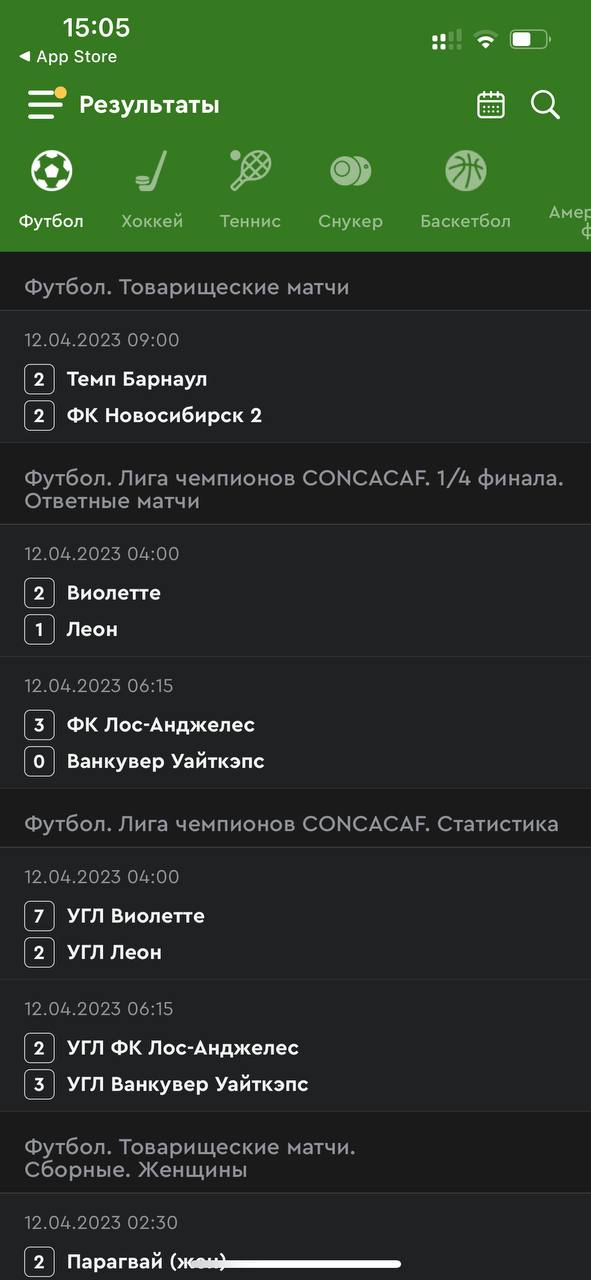Select the hockey stick icon
This screenshot has width=591, height=1280.
click(152, 171)
